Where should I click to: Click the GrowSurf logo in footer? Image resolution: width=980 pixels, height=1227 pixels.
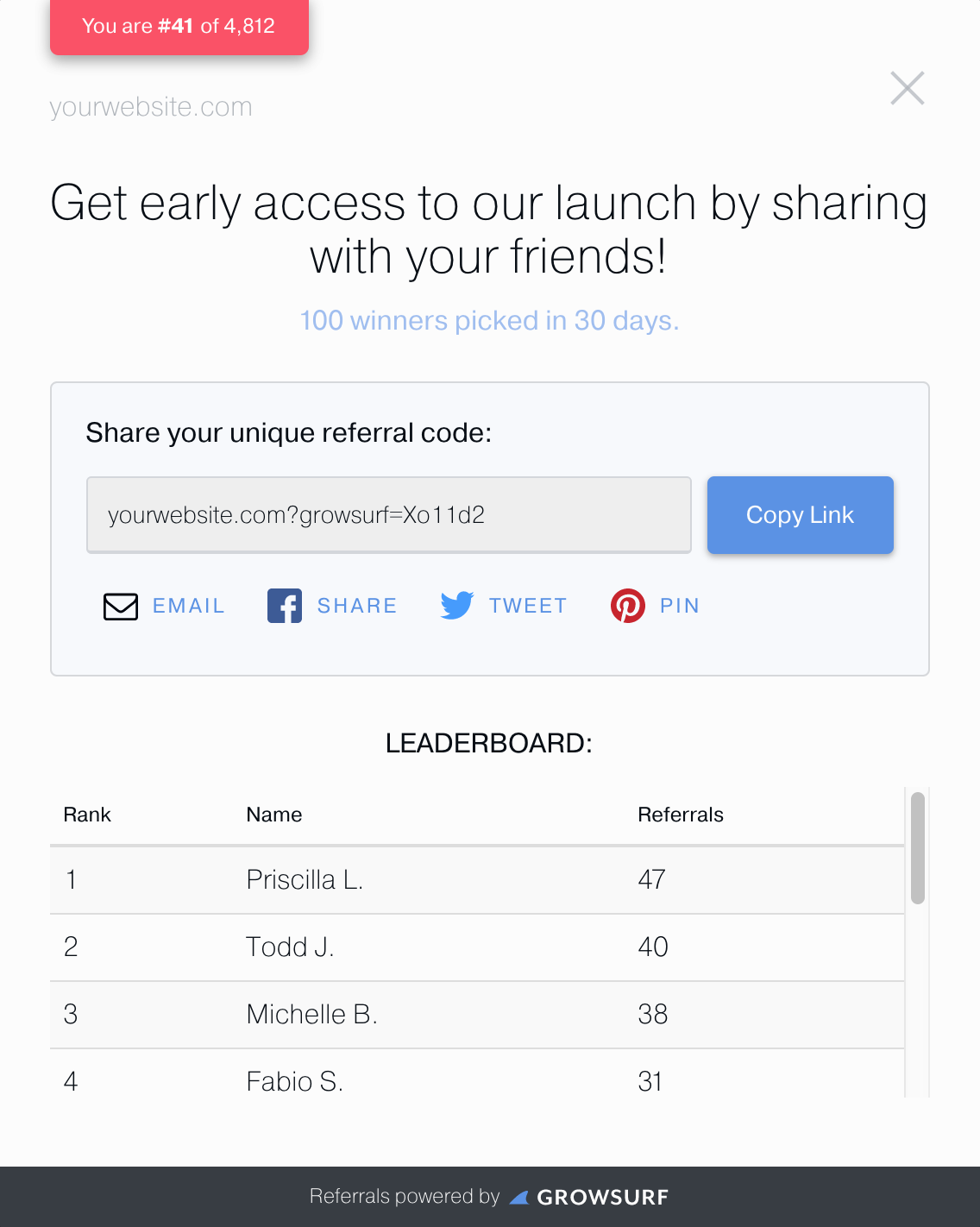point(590,1197)
